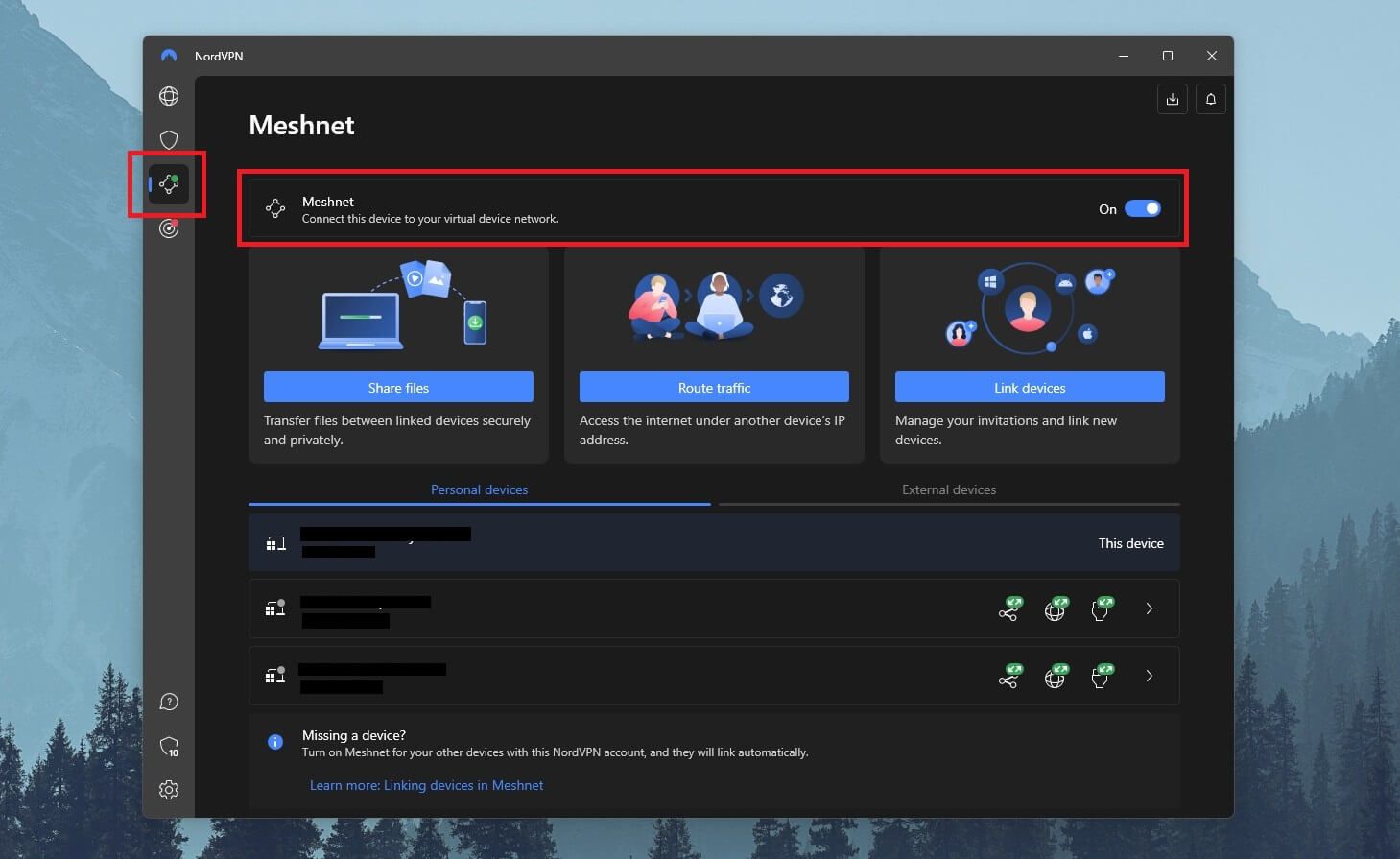Click remote access icon in middle device row
The image size is (1400, 859).
pos(1102,608)
